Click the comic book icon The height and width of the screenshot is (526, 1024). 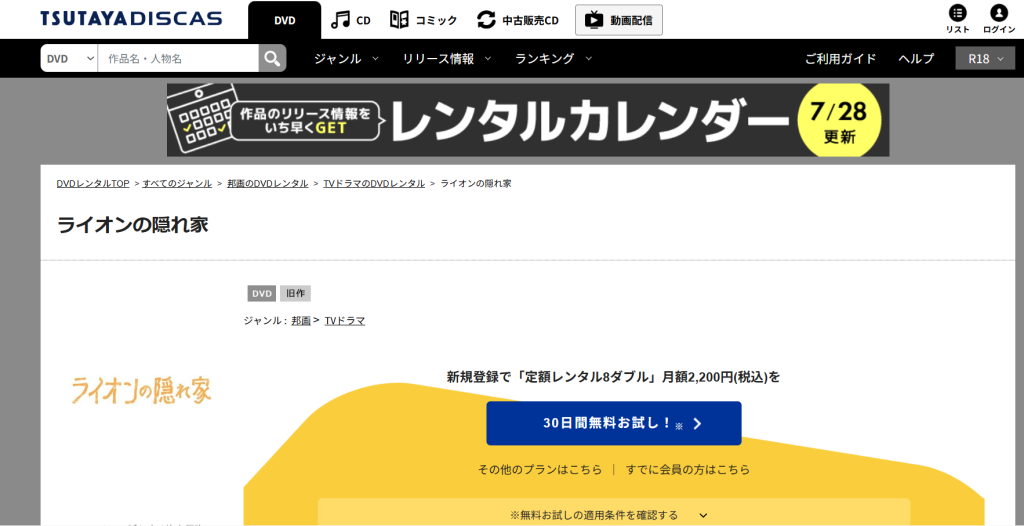399,20
